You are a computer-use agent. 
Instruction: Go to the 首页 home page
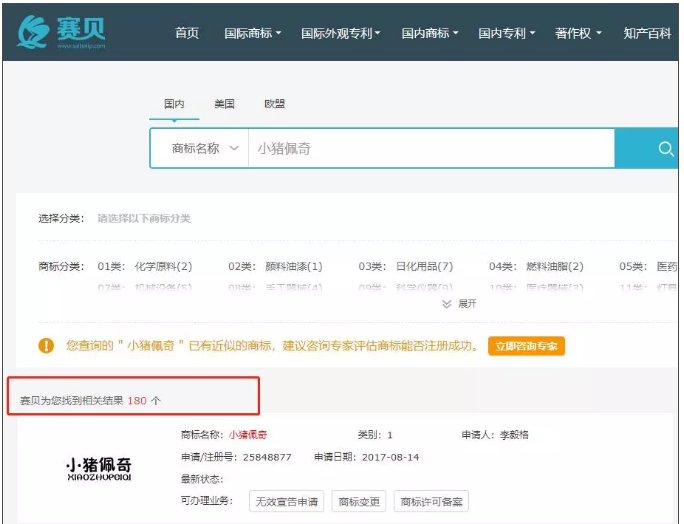187,33
